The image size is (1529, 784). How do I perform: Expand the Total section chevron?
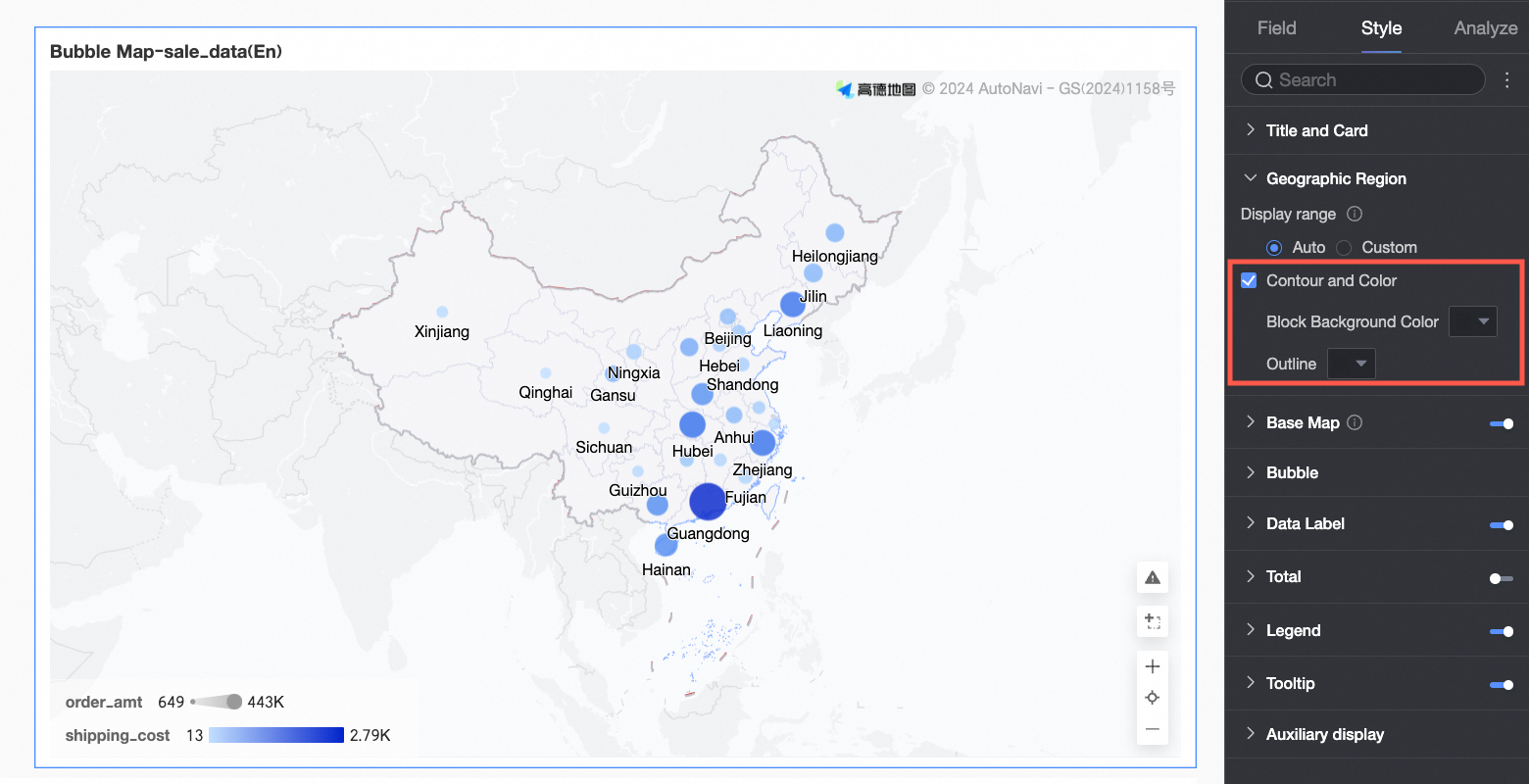click(1251, 575)
